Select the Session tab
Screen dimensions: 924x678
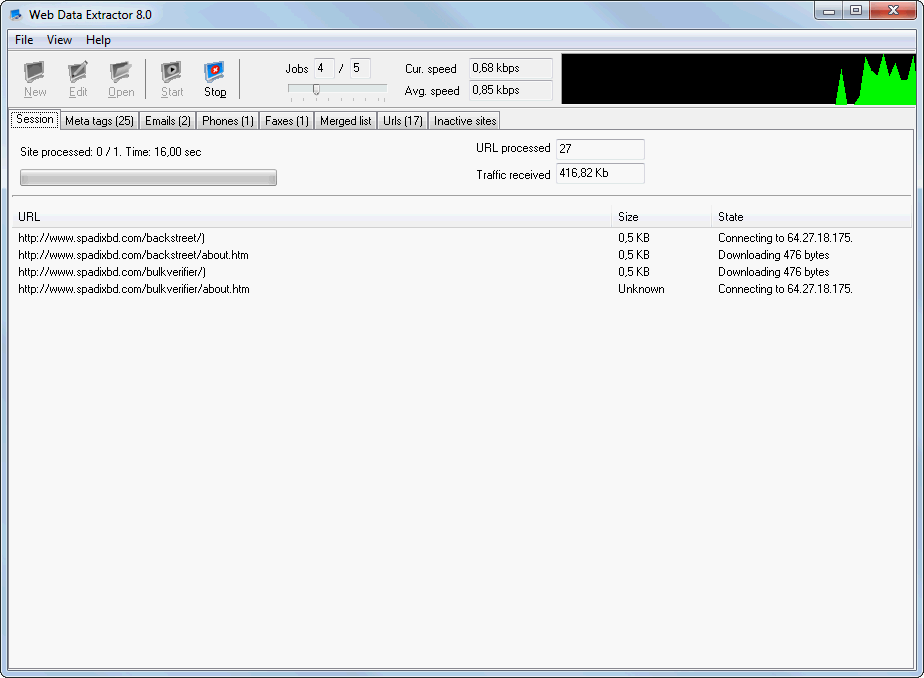34,119
